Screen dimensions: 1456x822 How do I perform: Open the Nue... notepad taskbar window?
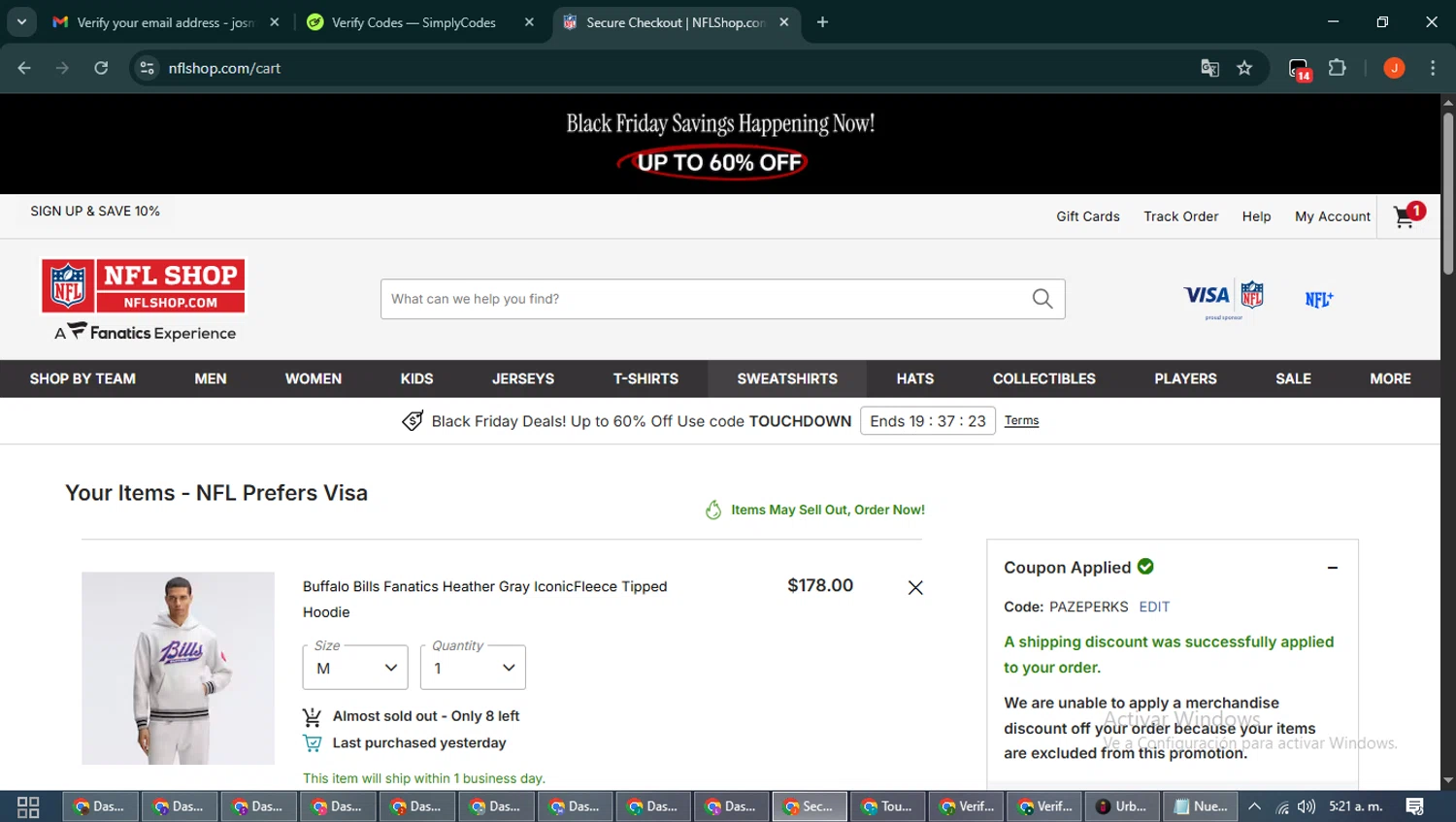tap(1202, 806)
